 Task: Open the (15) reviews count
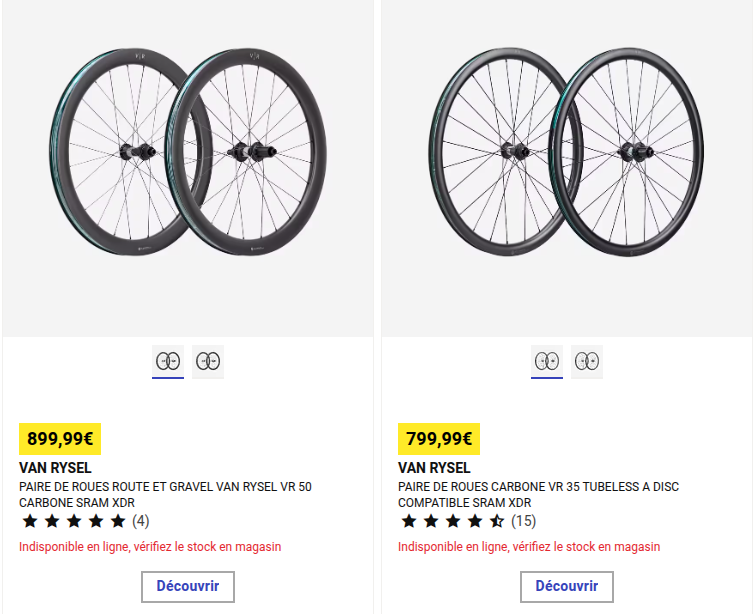(x=524, y=521)
